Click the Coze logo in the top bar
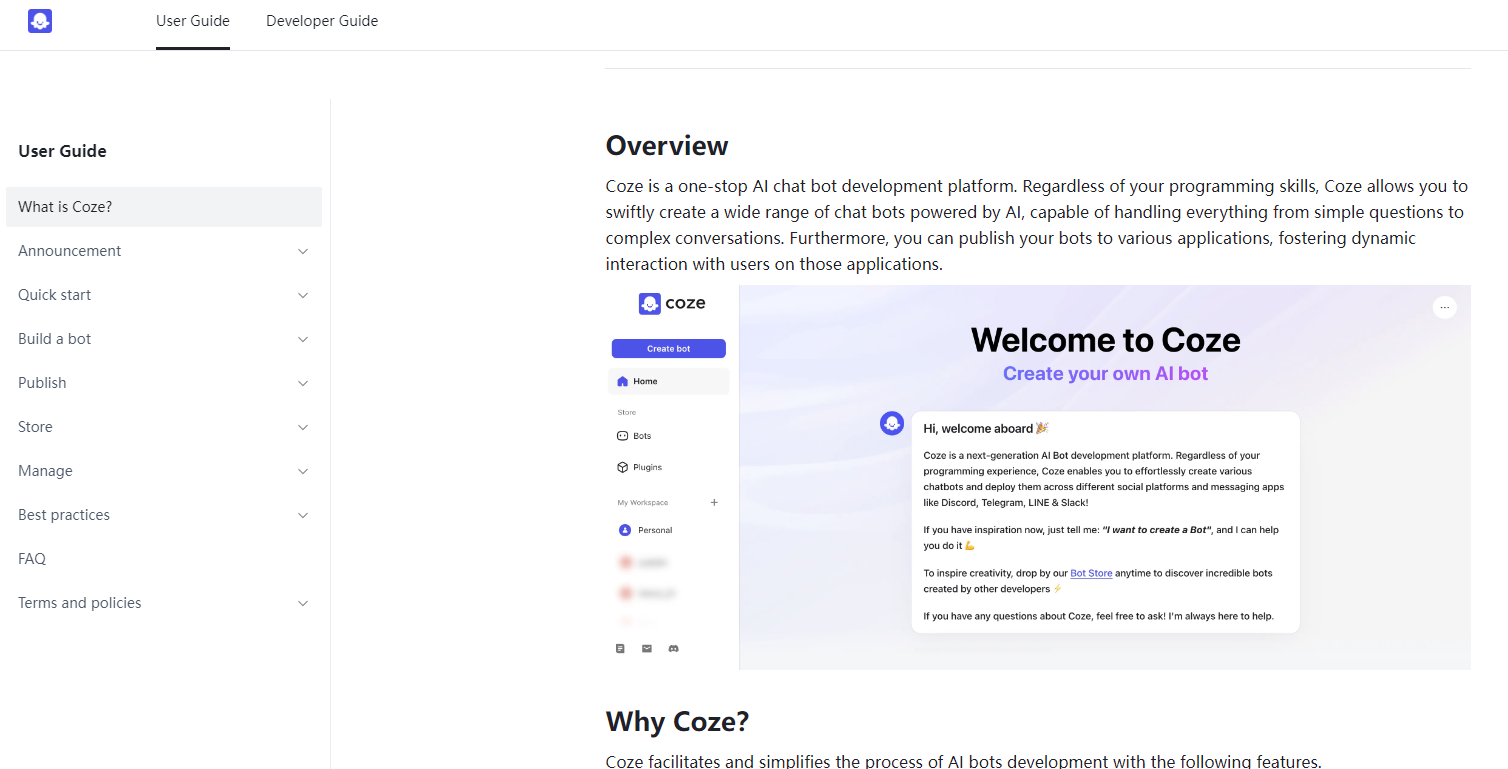 pyautogui.click(x=40, y=21)
